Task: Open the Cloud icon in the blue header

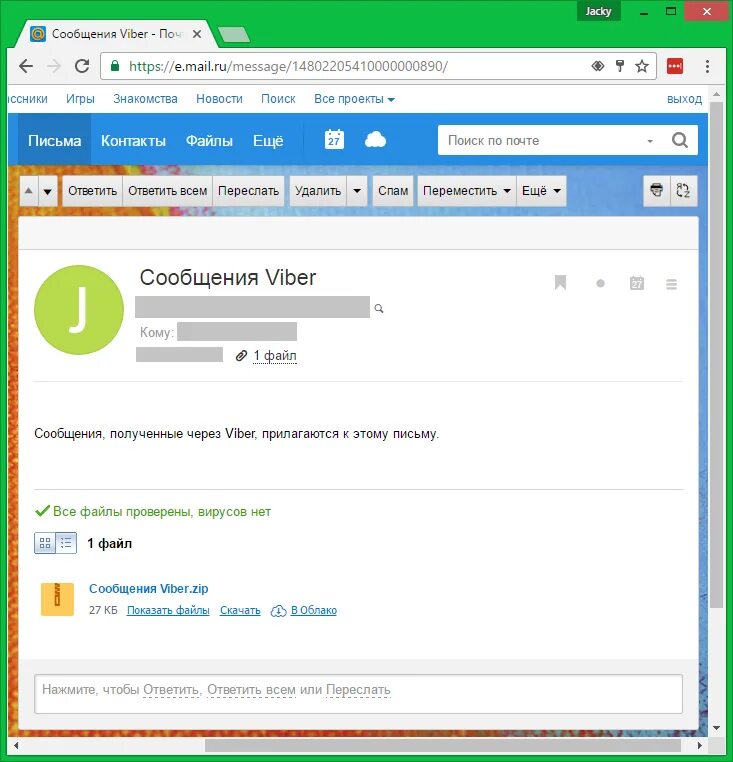Action: coord(375,140)
